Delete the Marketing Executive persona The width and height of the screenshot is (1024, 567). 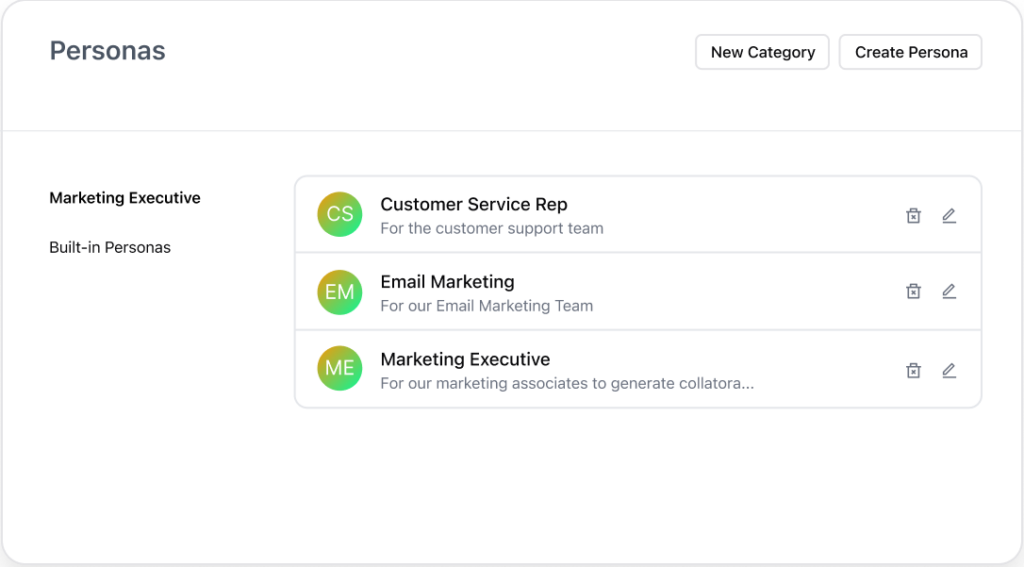coord(913,371)
